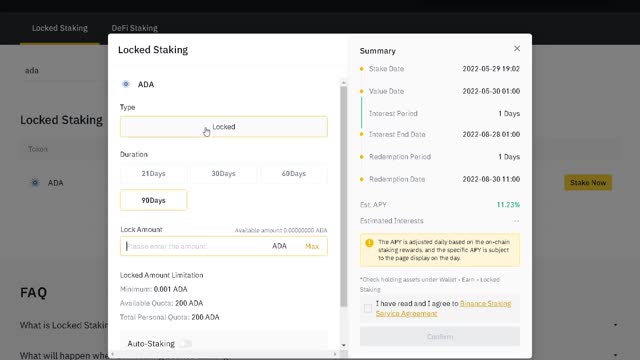Click the Redemption Date value 2022-08-30 11:00
The image size is (640, 360).
(491, 179)
